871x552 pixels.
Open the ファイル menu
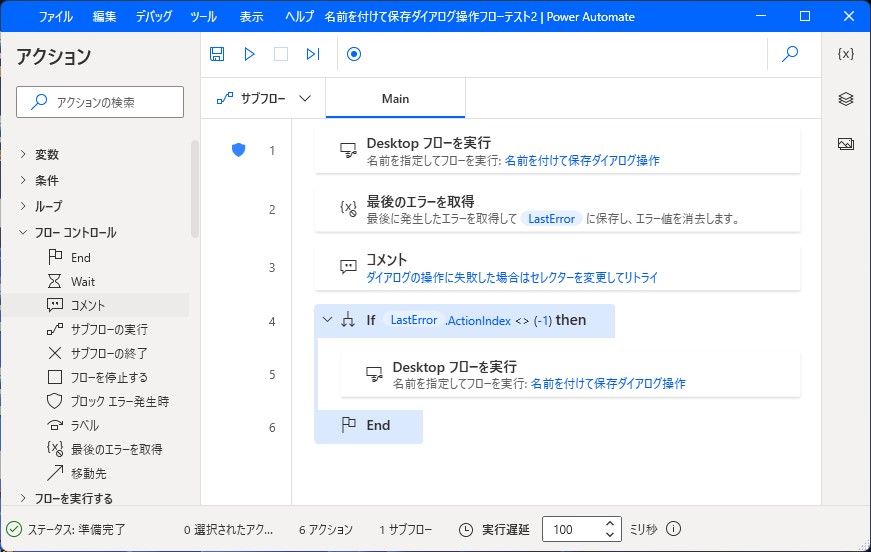pos(56,17)
